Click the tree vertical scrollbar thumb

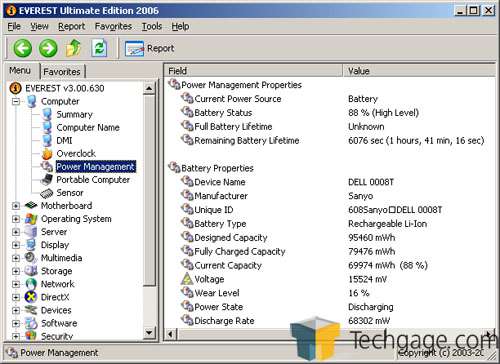click(149, 190)
